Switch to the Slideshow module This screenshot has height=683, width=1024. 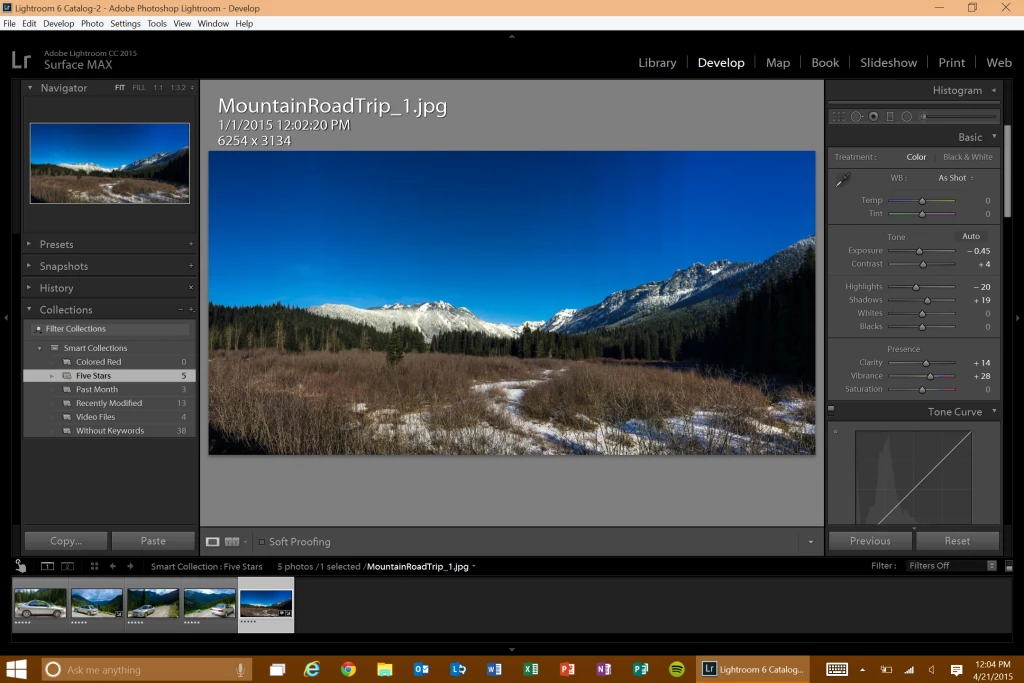888,63
